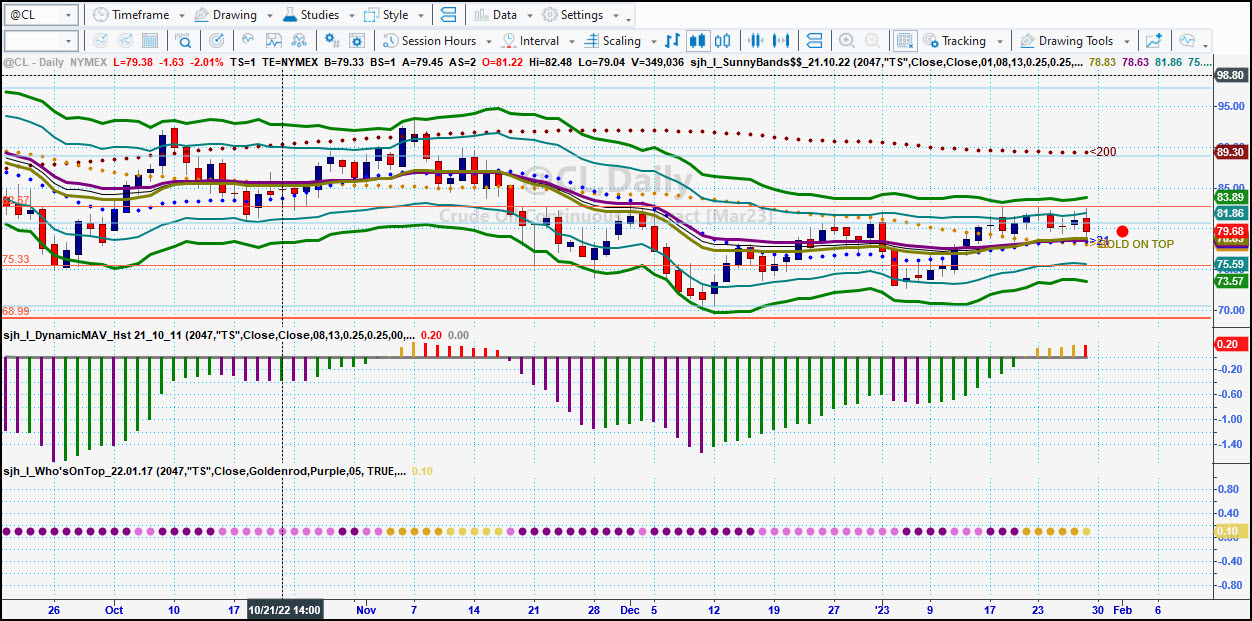Click the stacked-panes icon right of Style
1252x621 pixels.
[x=447, y=15]
